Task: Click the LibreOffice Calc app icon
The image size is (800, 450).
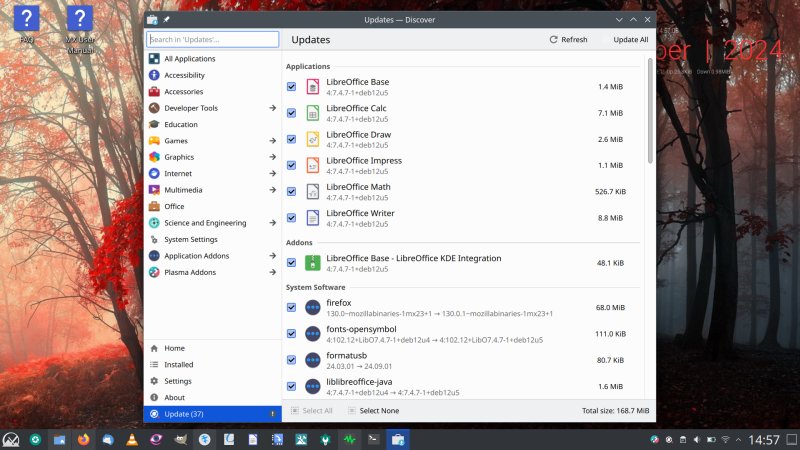Action: pyautogui.click(x=312, y=113)
